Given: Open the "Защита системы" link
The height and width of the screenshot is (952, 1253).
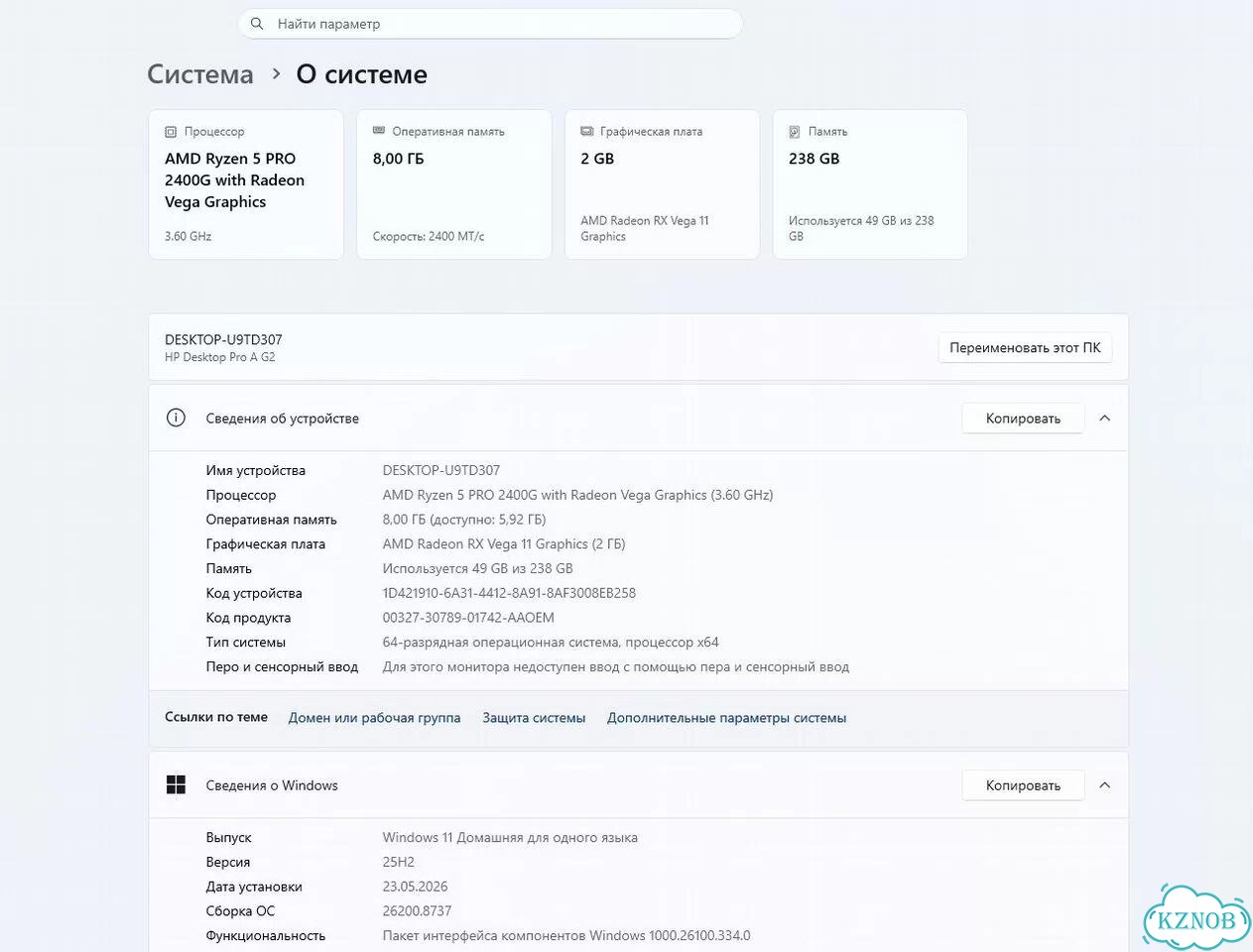Looking at the screenshot, I should [x=534, y=718].
